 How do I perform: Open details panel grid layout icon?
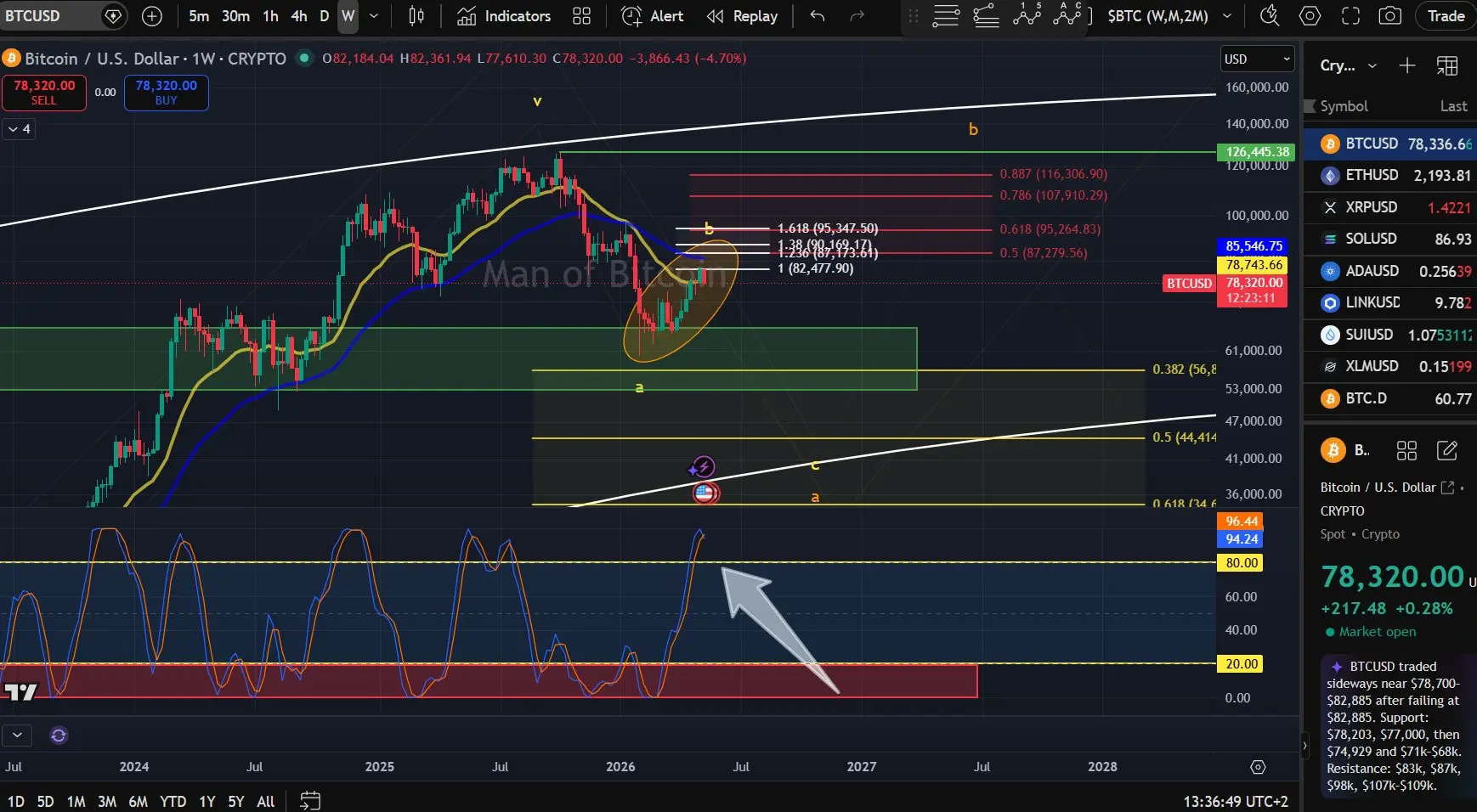pos(1406,450)
